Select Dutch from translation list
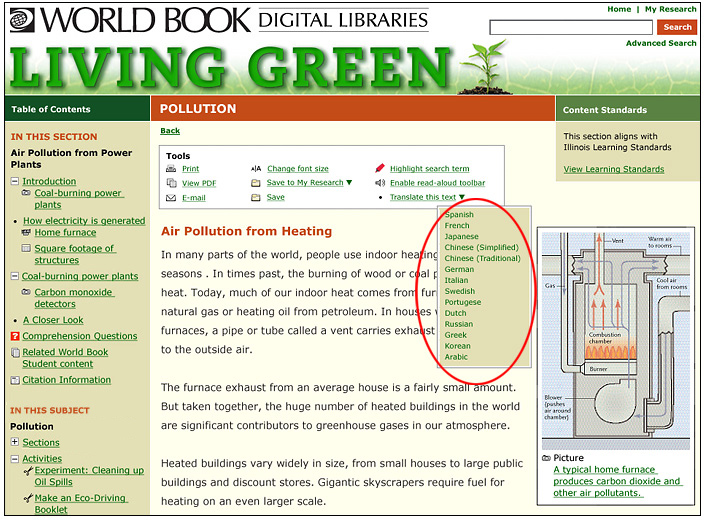The width and height of the screenshot is (710, 526). tap(456, 313)
